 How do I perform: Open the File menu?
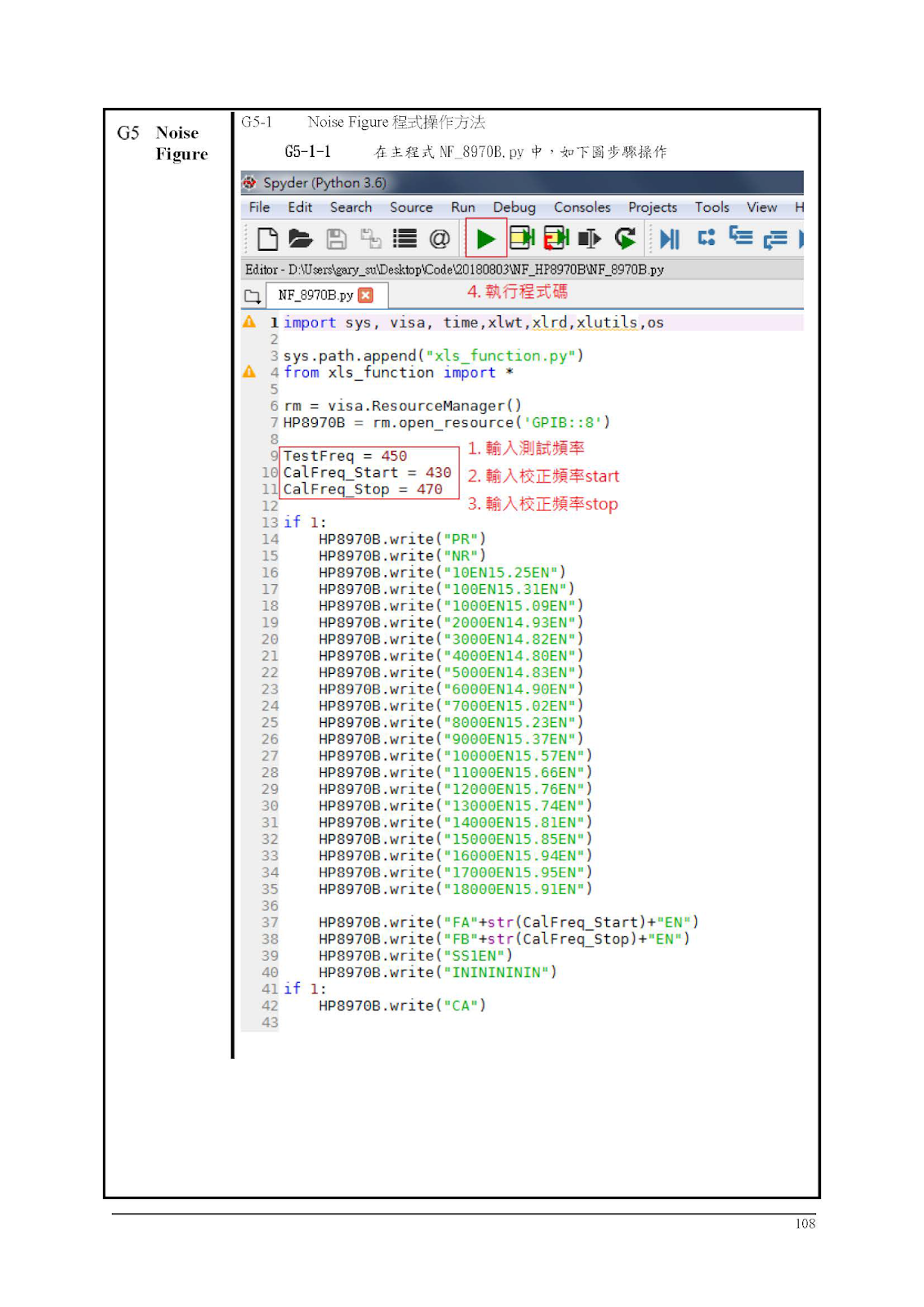259,207
